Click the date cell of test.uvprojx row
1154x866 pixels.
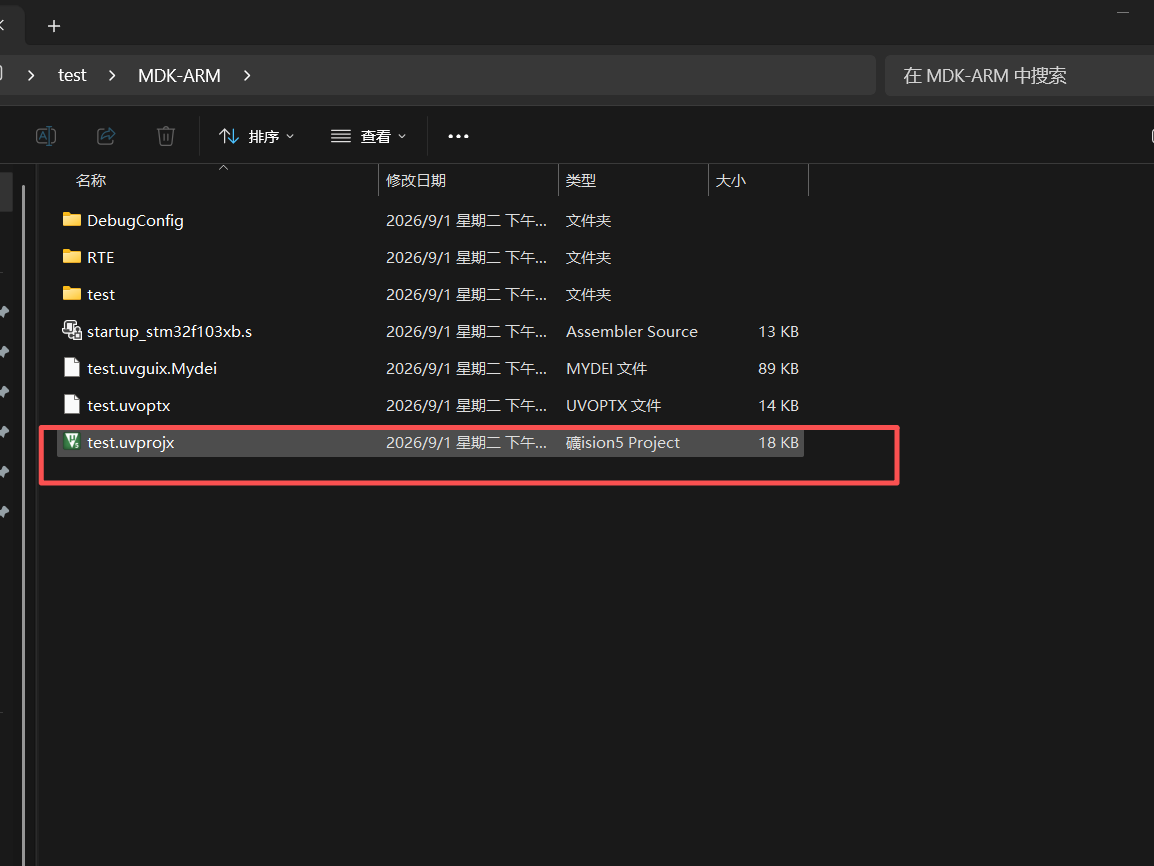pos(466,442)
